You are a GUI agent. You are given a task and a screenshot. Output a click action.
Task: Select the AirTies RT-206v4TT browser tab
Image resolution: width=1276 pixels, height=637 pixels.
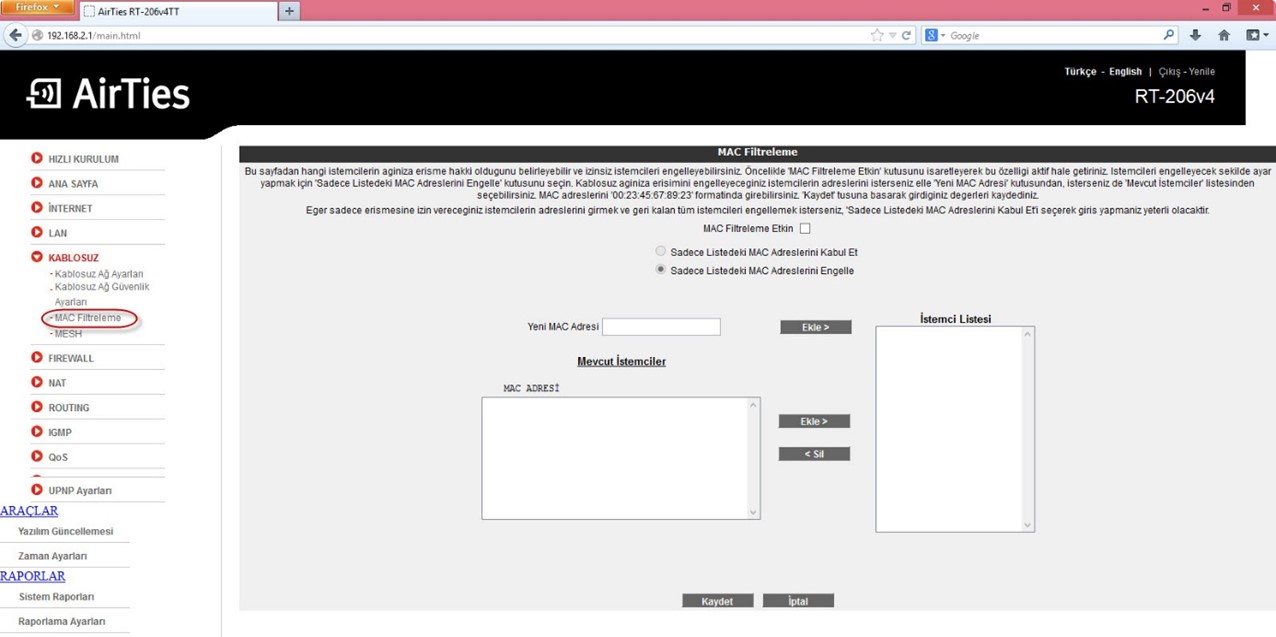click(x=178, y=11)
